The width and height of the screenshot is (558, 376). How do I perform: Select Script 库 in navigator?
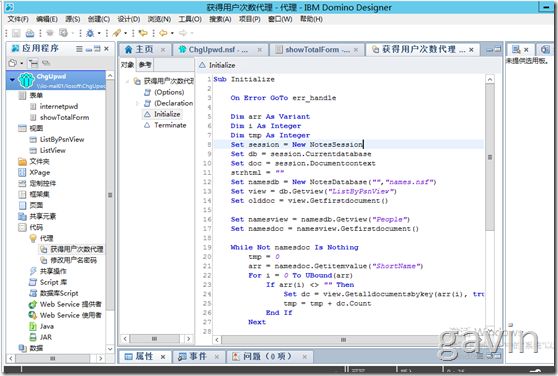tap(53, 282)
